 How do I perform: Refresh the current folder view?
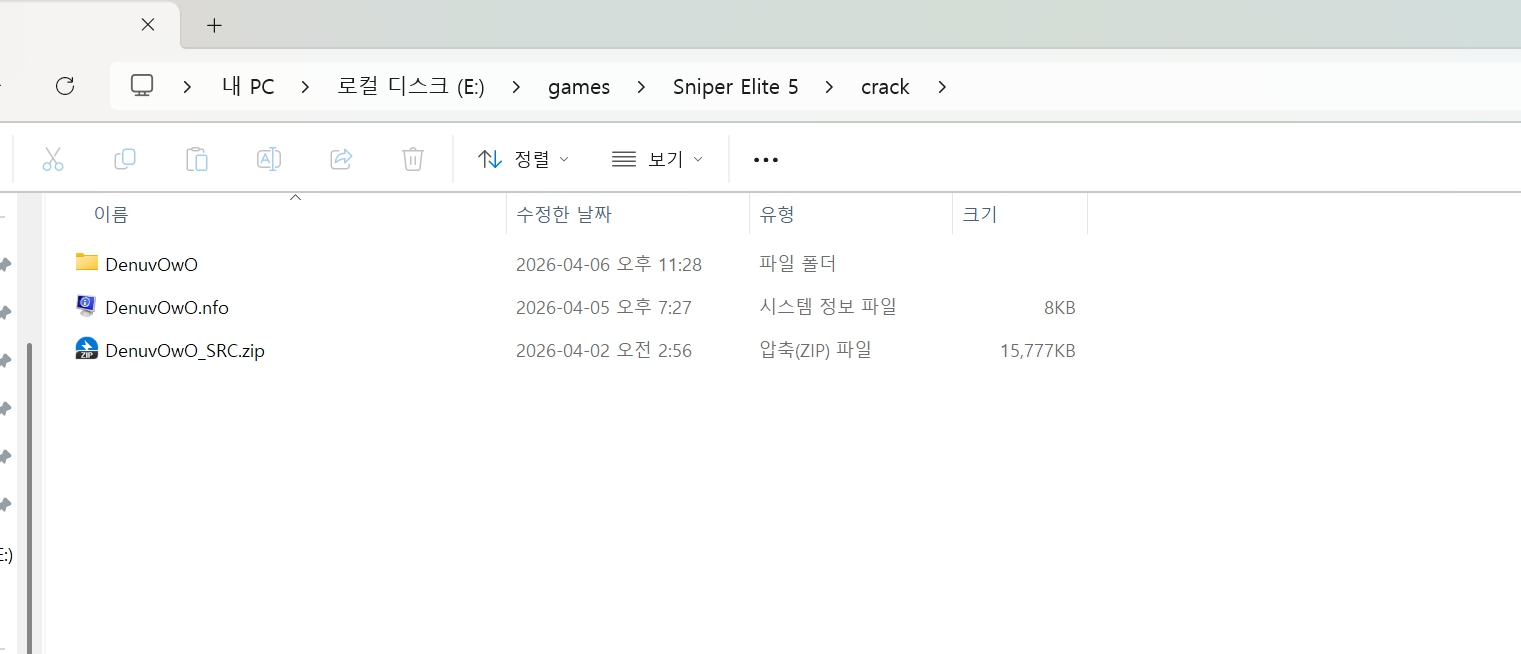coord(65,86)
